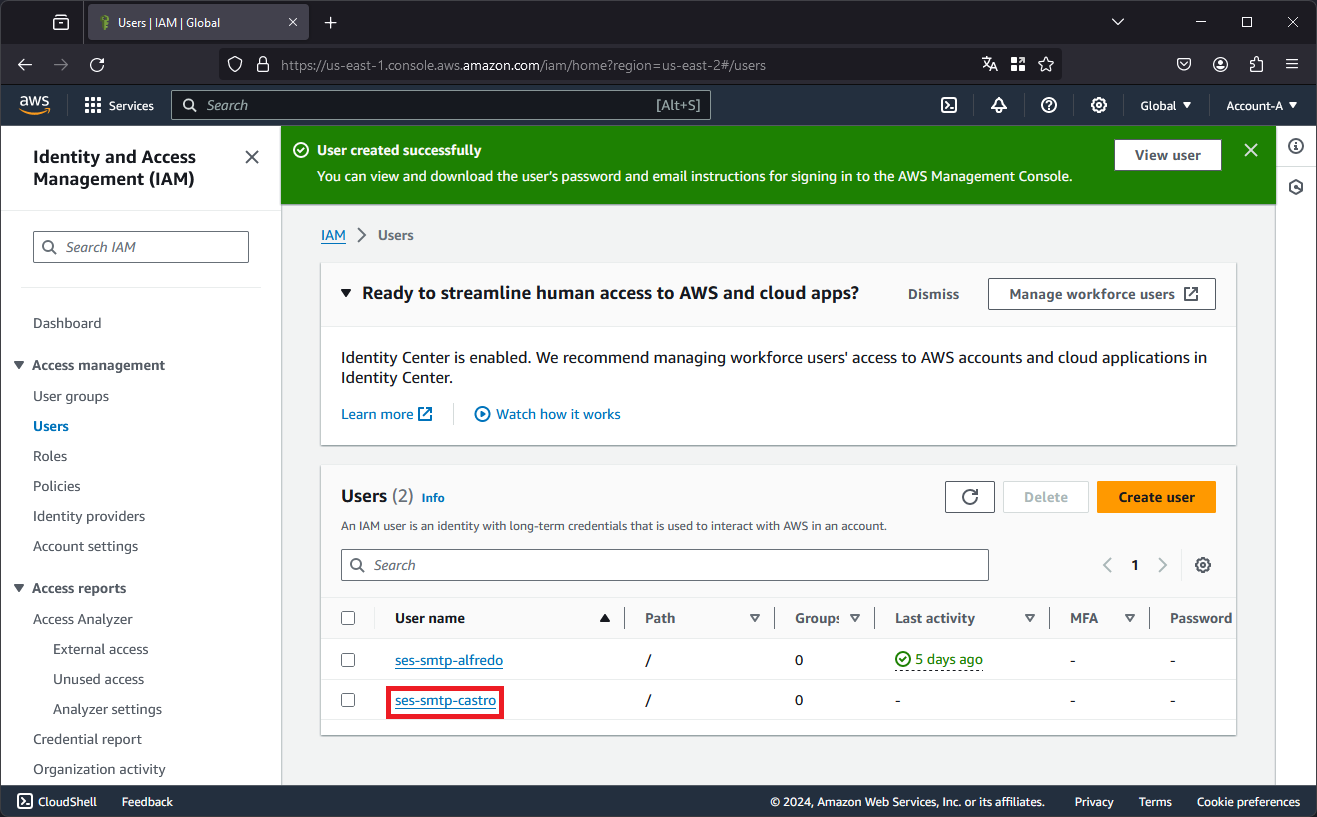This screenshot has width=1317, height=817.
Task: Open AWS console settings gear
Action: click(x=1099, y=105)
